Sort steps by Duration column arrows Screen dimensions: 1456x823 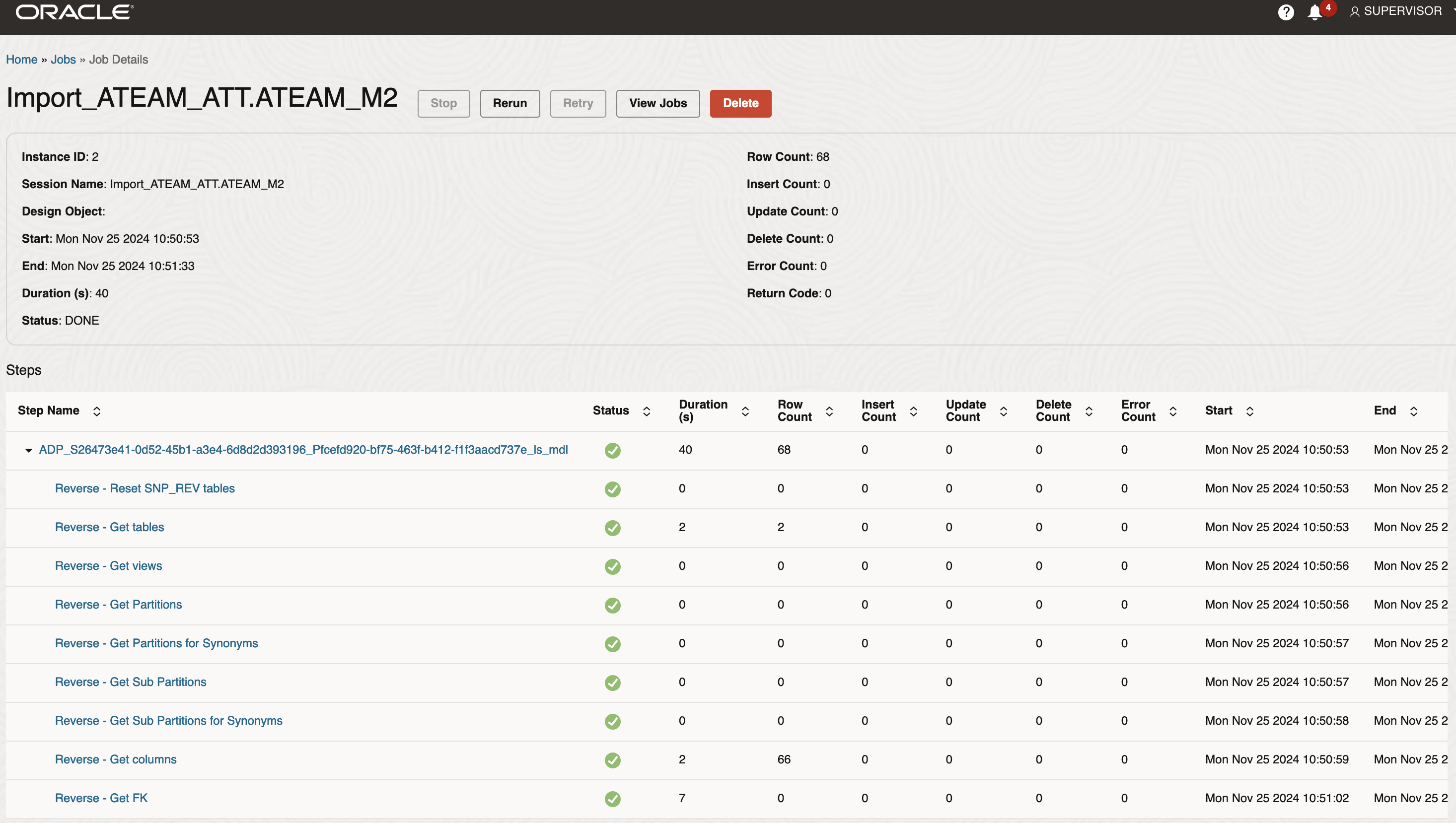pyautogui.click(x=745, y=411)
